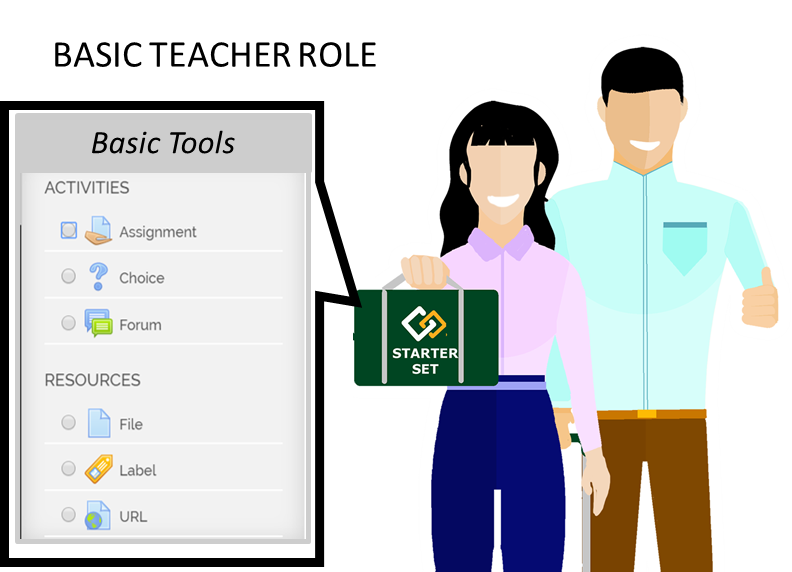The image size is (792, 572).
Task: Click the Choice question mark icon
Action: point(98,276)
